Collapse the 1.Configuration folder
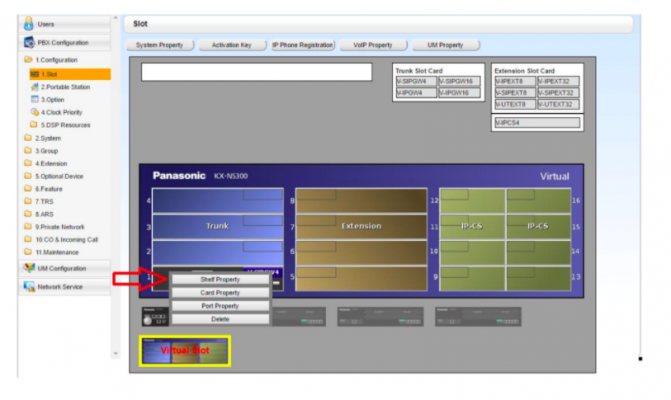The width and height of the screenshot is (671, 400). click(28, 61)
